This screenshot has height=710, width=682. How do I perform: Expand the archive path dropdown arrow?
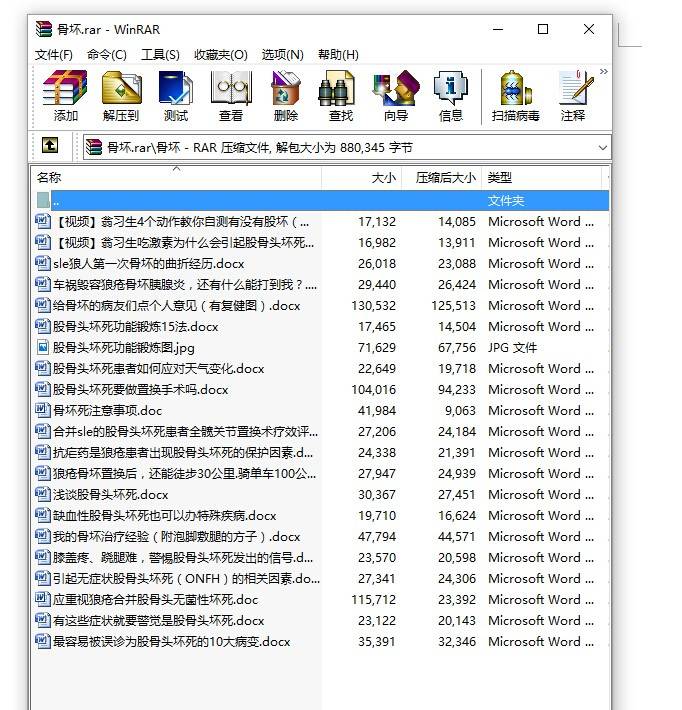click(602, 147)
